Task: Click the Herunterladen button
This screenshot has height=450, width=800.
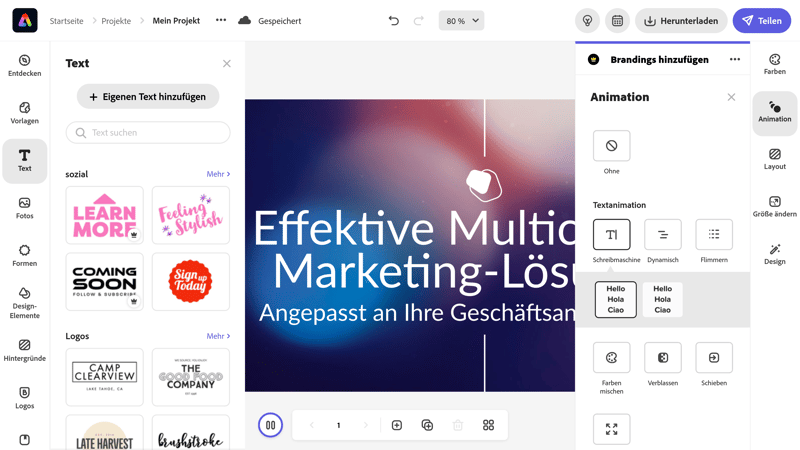Action: [681, 21]
